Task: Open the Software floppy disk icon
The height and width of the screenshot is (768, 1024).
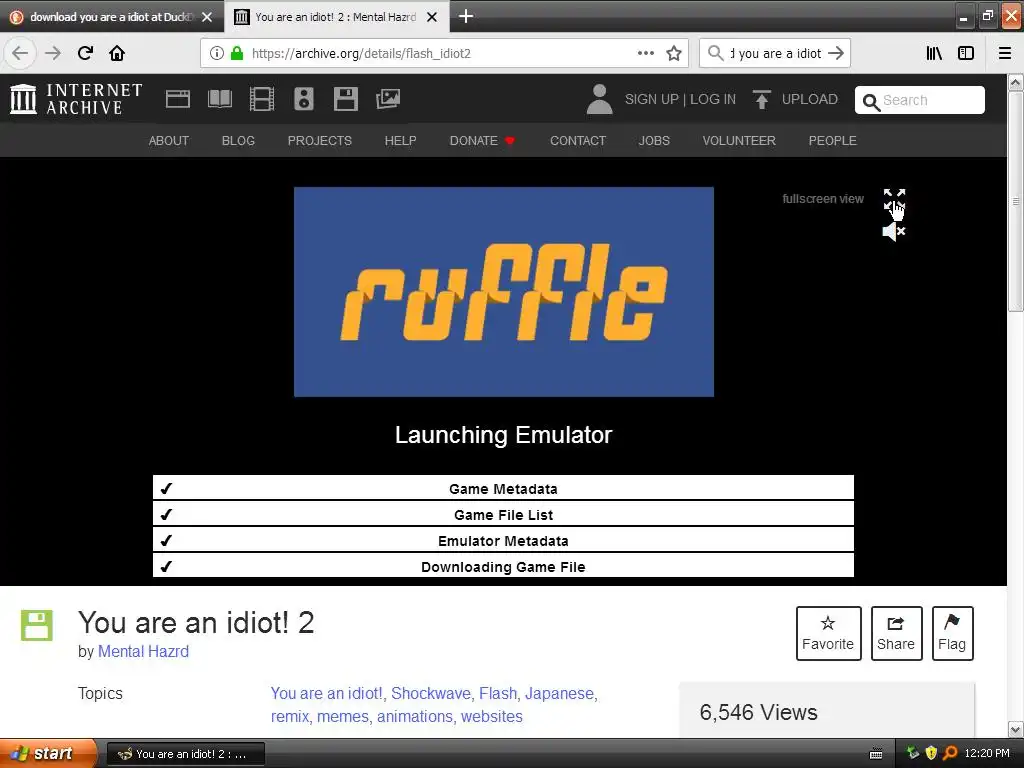Action: click(x=345, y=99)
